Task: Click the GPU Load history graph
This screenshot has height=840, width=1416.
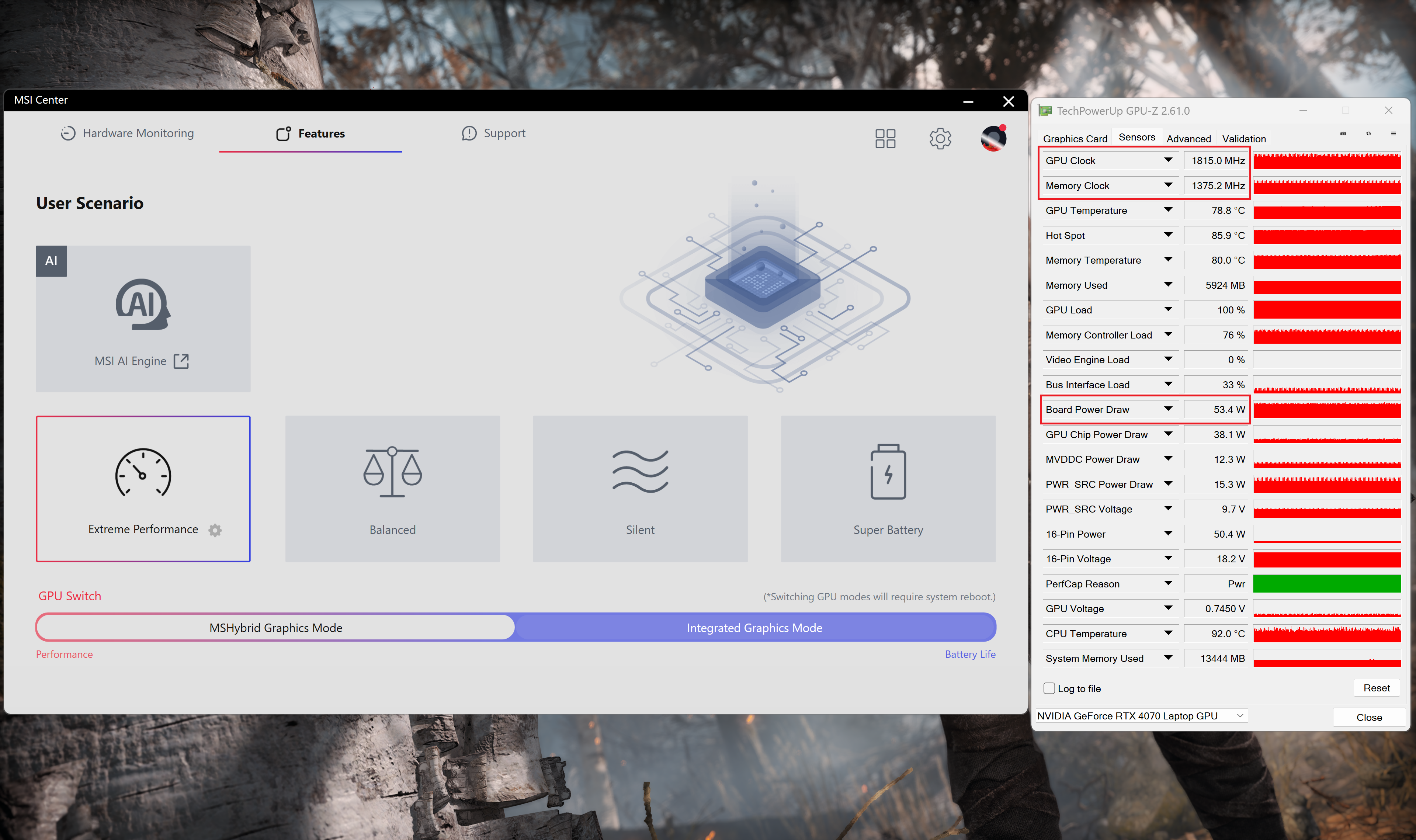Action: 1327,310
